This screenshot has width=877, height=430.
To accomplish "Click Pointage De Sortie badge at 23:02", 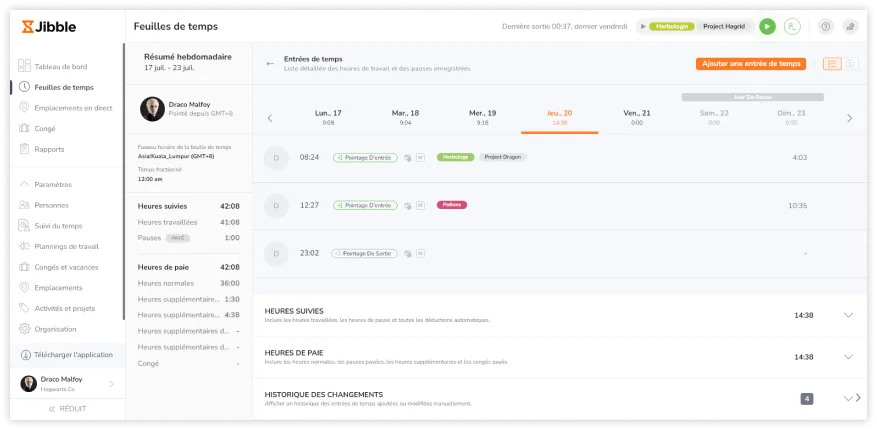I will [x=364, y=253].
